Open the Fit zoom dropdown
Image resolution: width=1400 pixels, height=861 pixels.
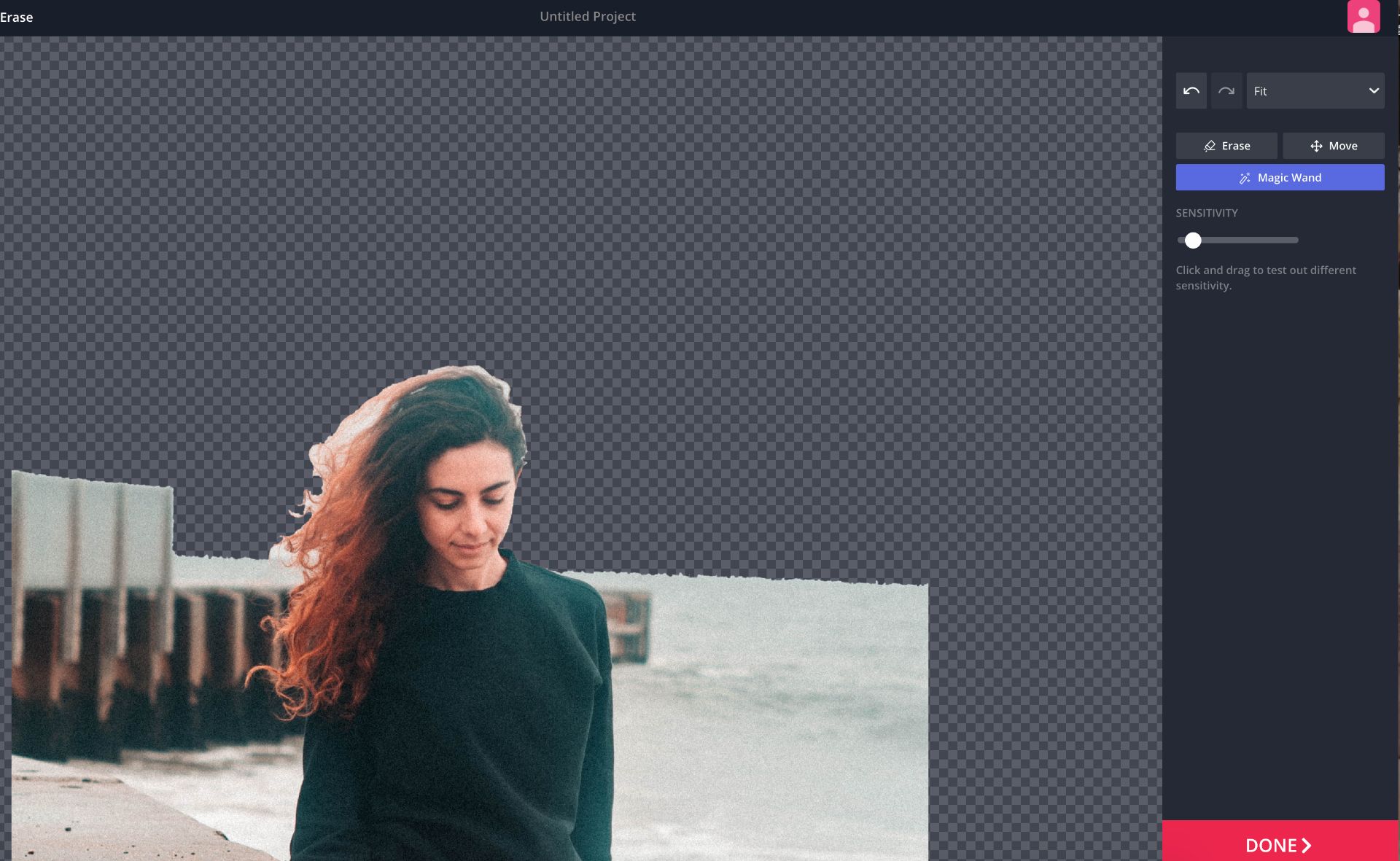pyautogui.click(x=1315, y=90)
